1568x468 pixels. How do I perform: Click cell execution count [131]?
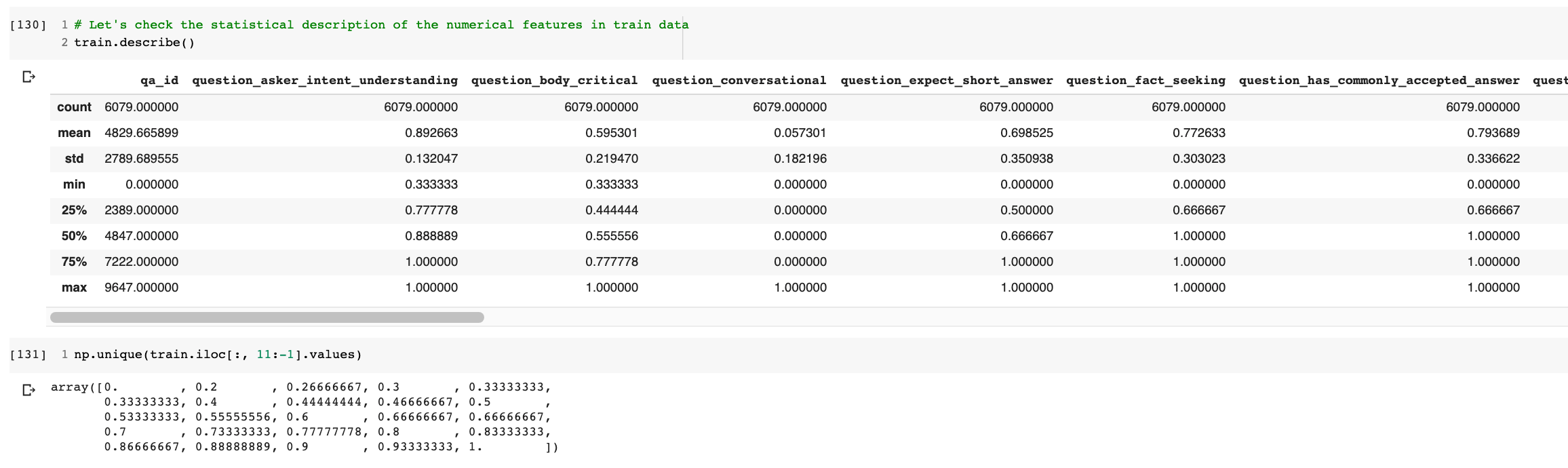tap(28, 355)
